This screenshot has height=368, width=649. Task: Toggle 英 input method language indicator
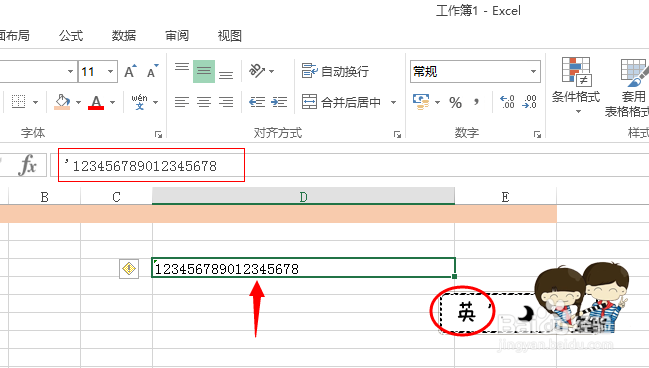[466, 312]
